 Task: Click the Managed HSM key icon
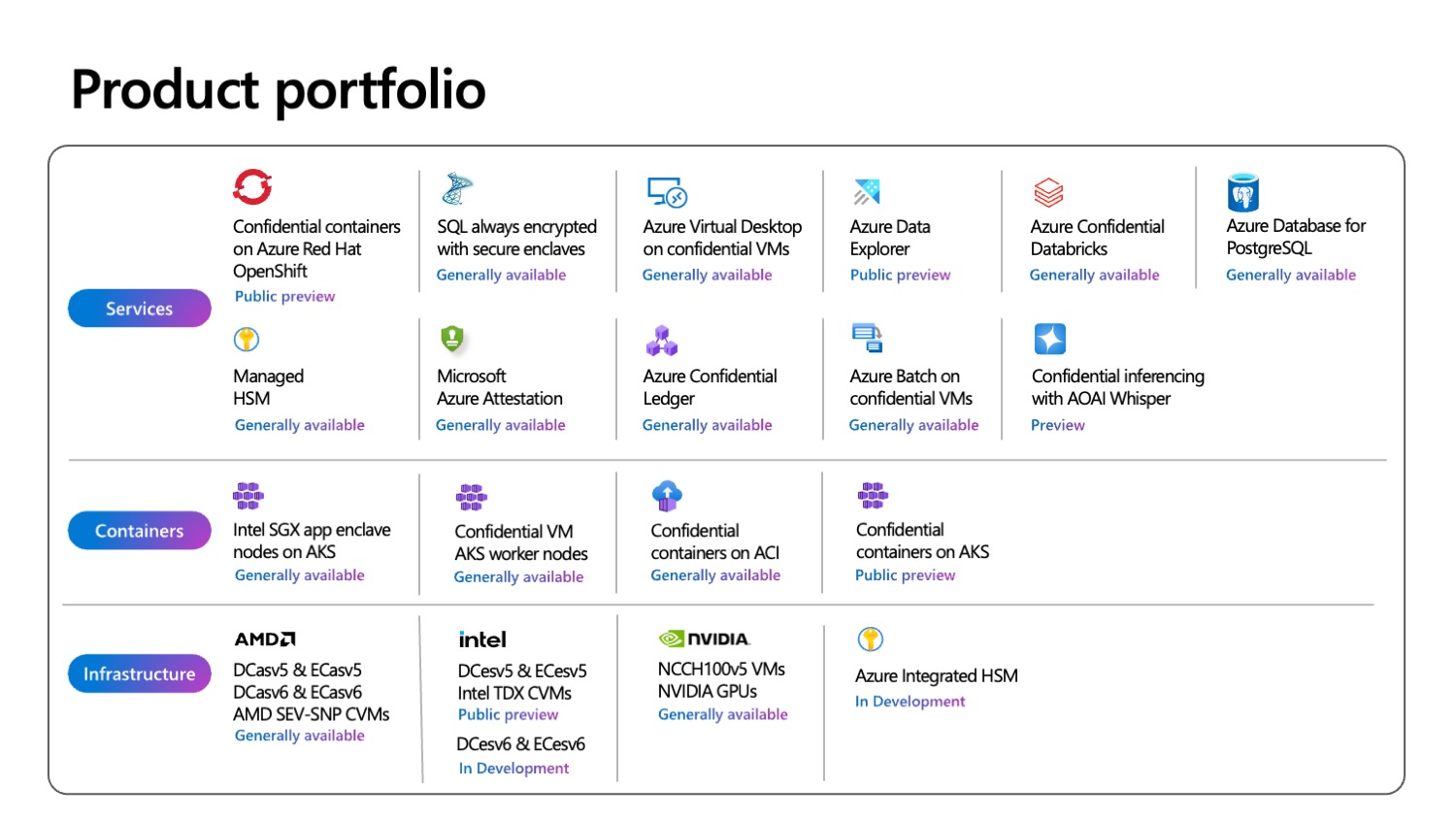pyautogui.click(x=247, y=340)
